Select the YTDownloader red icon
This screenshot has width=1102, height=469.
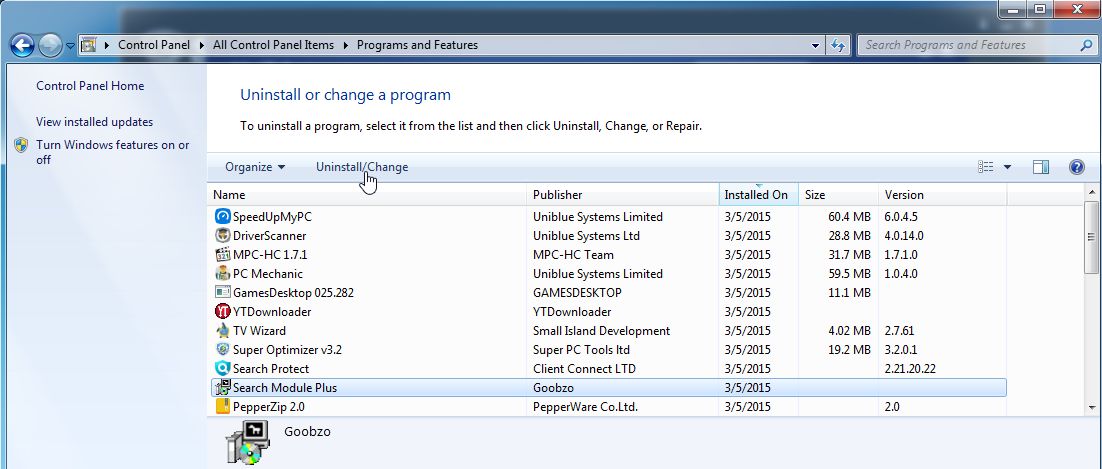click(x=222, y=312)
